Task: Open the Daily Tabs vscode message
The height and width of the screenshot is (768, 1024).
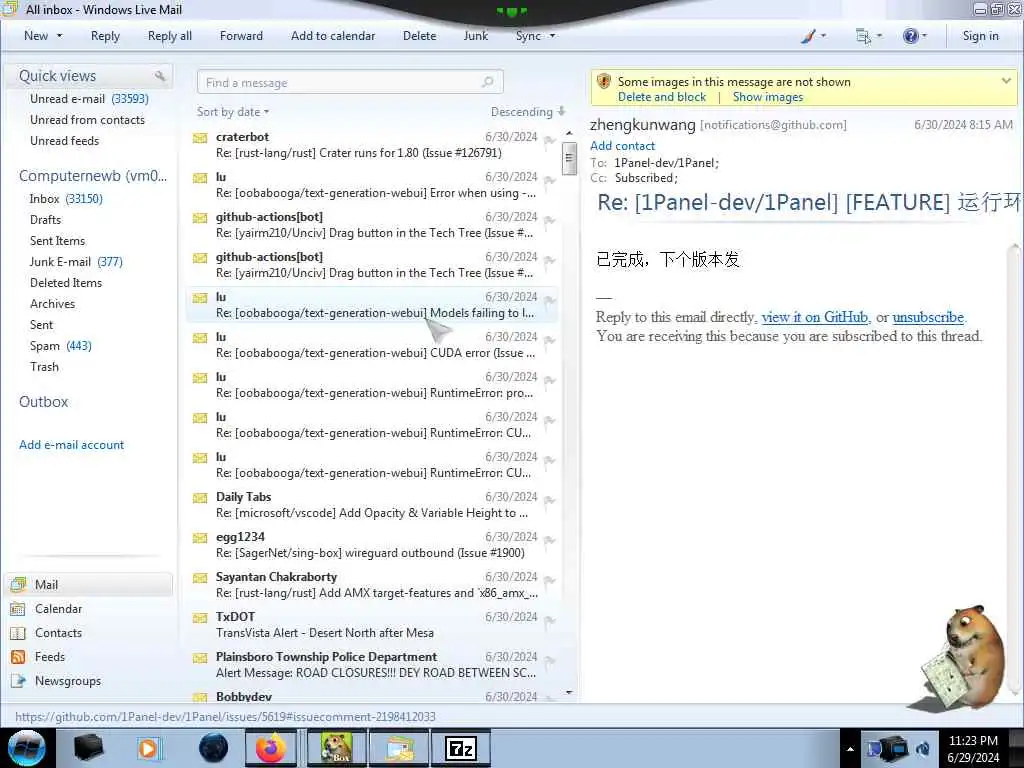Action: tap(372, 505)
